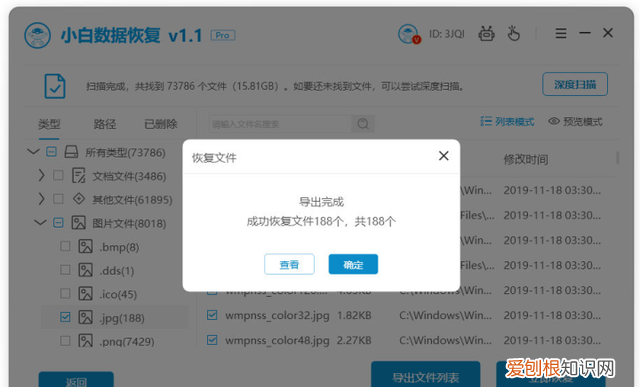
Task: Switch to 列表模式 view
Action: (507, 122)
